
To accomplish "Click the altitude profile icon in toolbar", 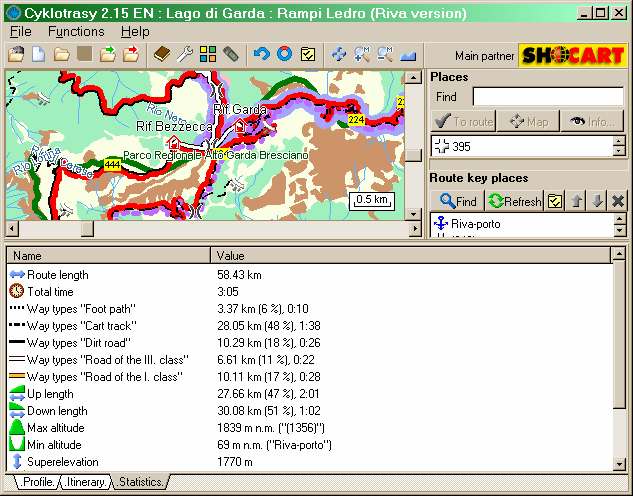I will (408, 54).
